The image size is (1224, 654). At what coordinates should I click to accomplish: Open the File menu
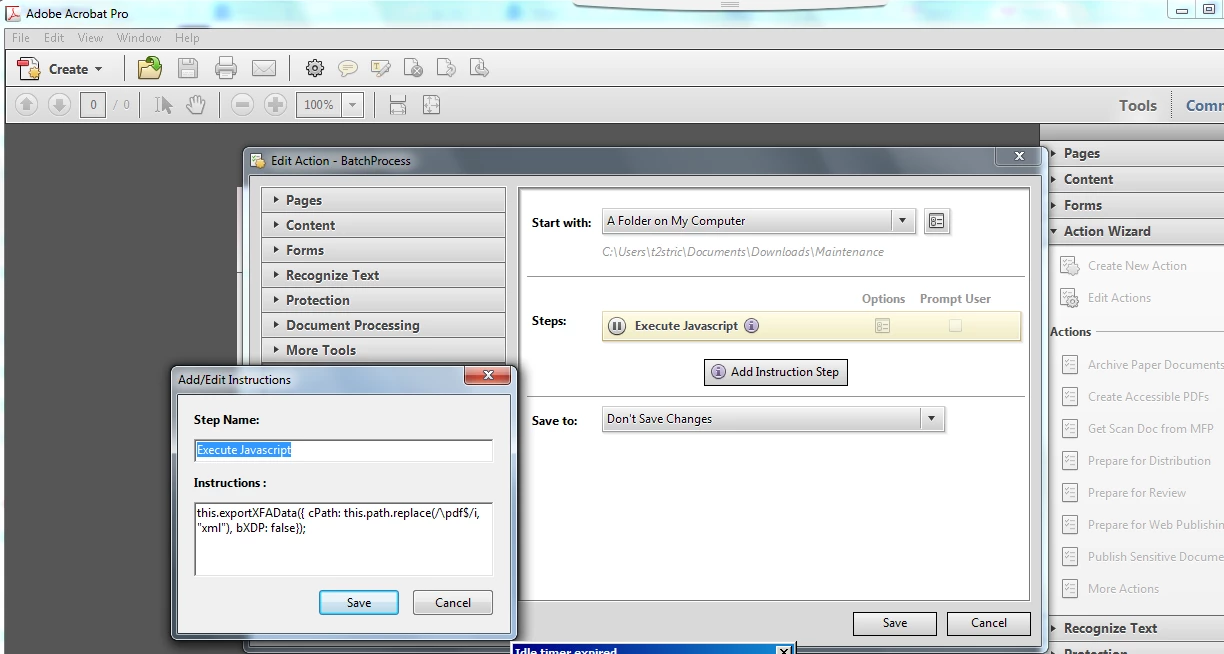pyautogui.click(x=20, y=38)
